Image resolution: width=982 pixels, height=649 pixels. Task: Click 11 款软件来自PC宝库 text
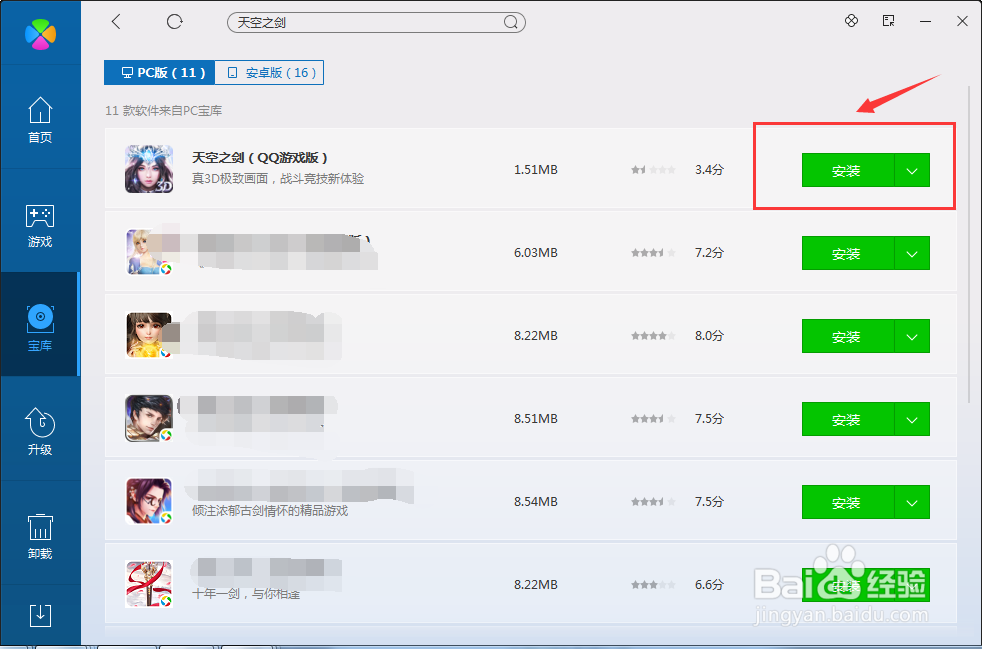(x=164, y=111)
